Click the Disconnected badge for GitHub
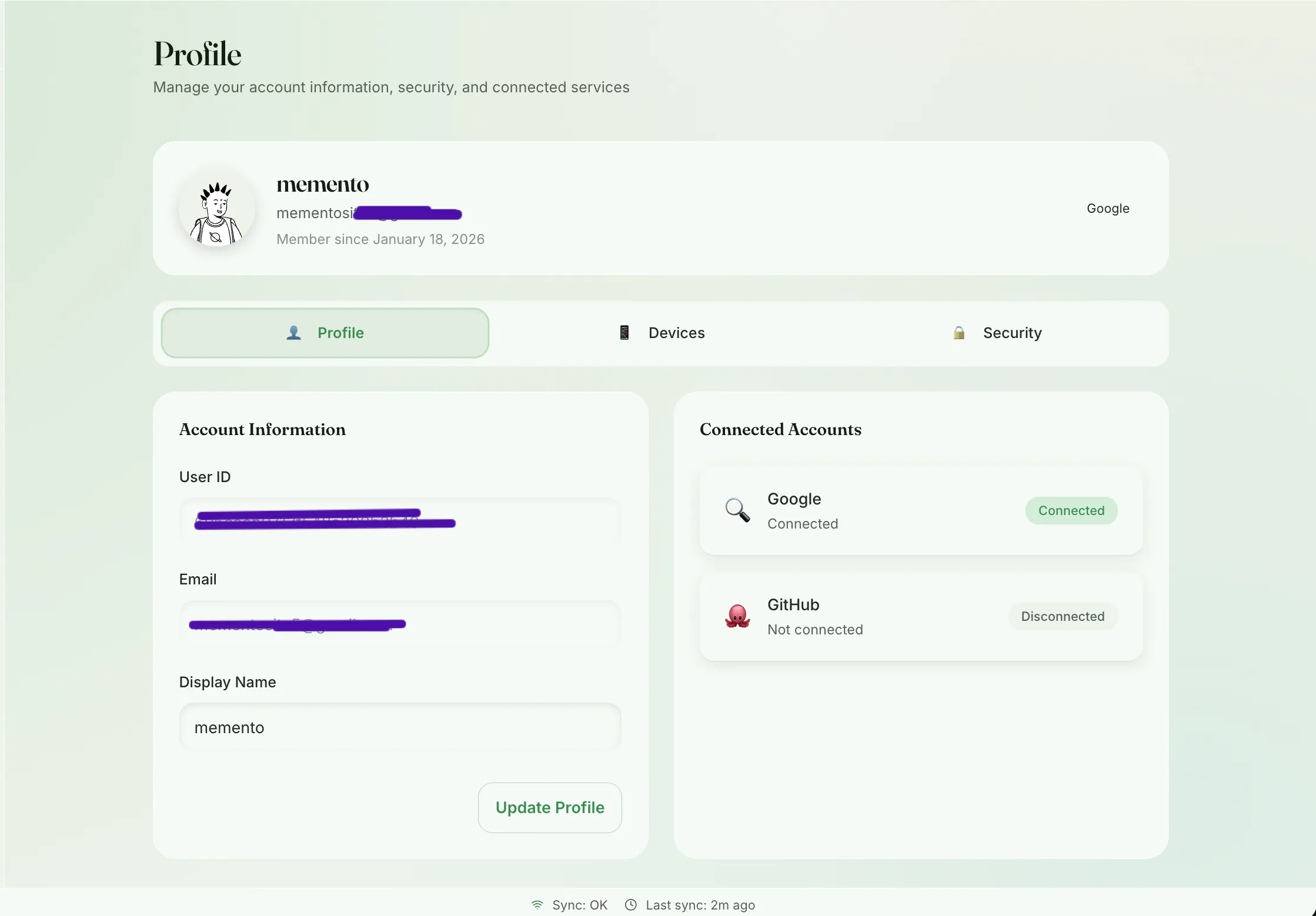 coord(1063,616)
